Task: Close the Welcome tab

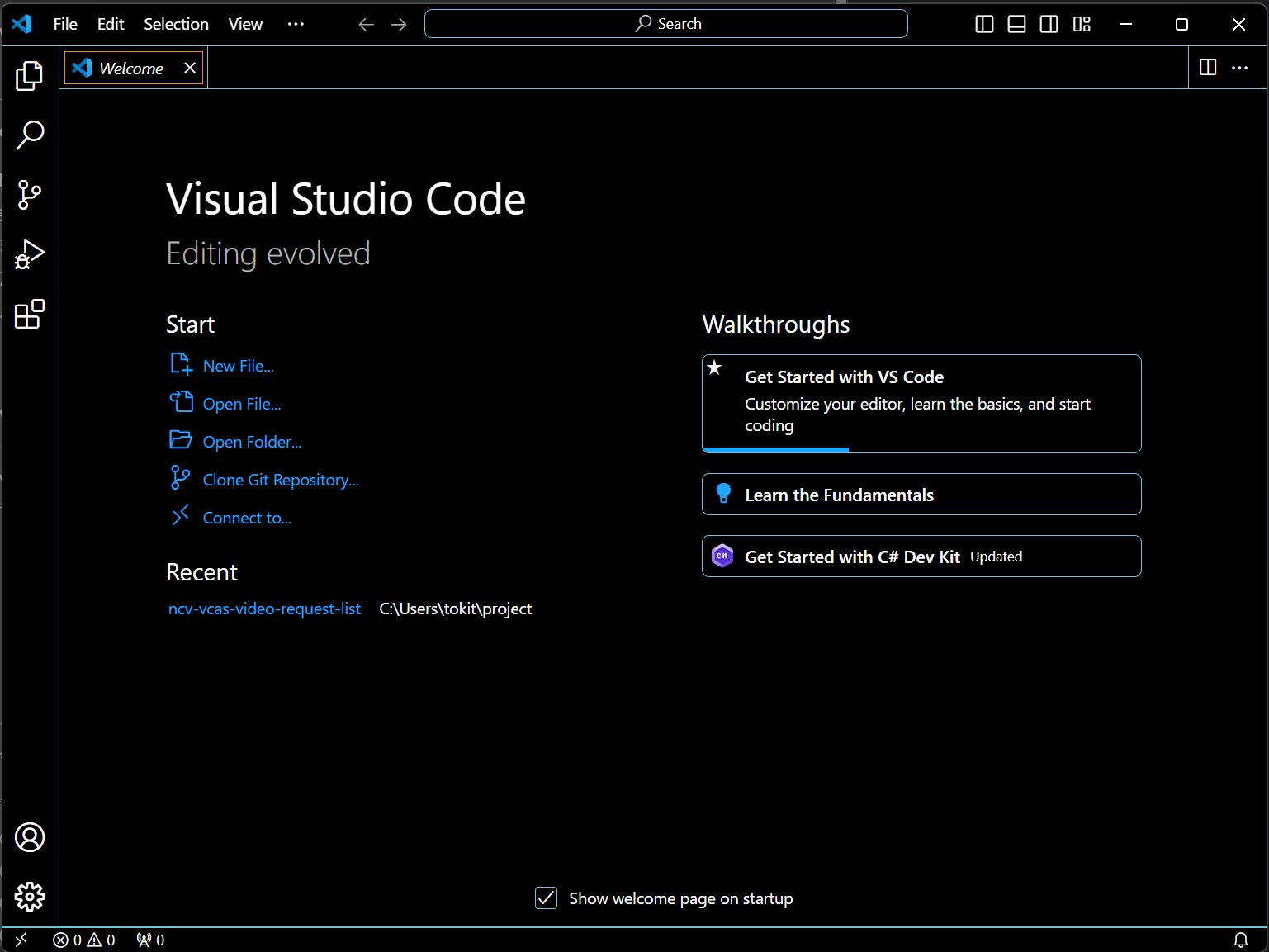Action: coord(190,68)
